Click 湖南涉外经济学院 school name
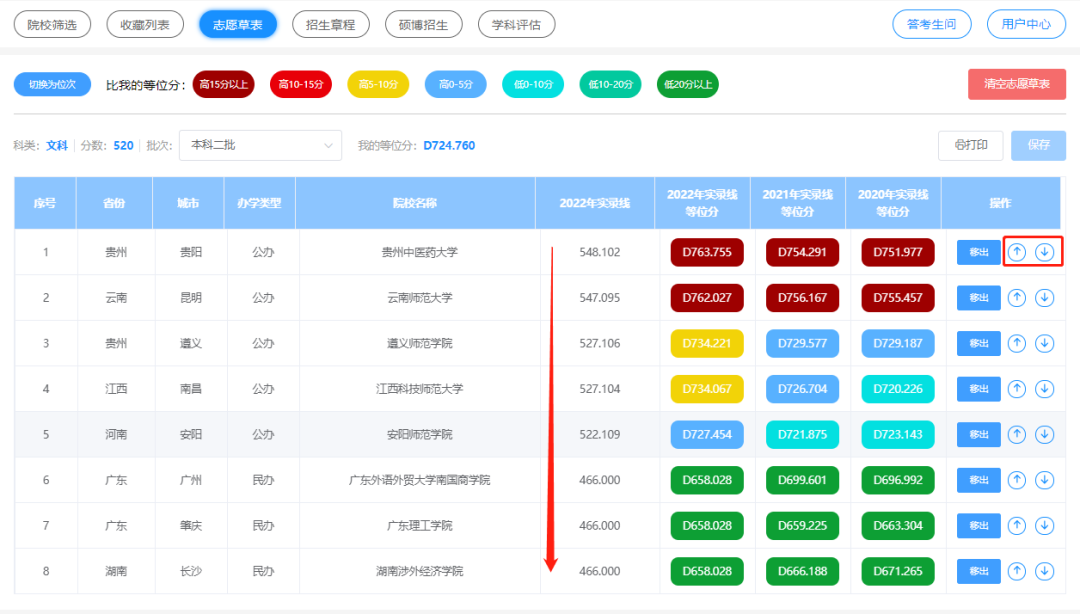 pos(419,571)
